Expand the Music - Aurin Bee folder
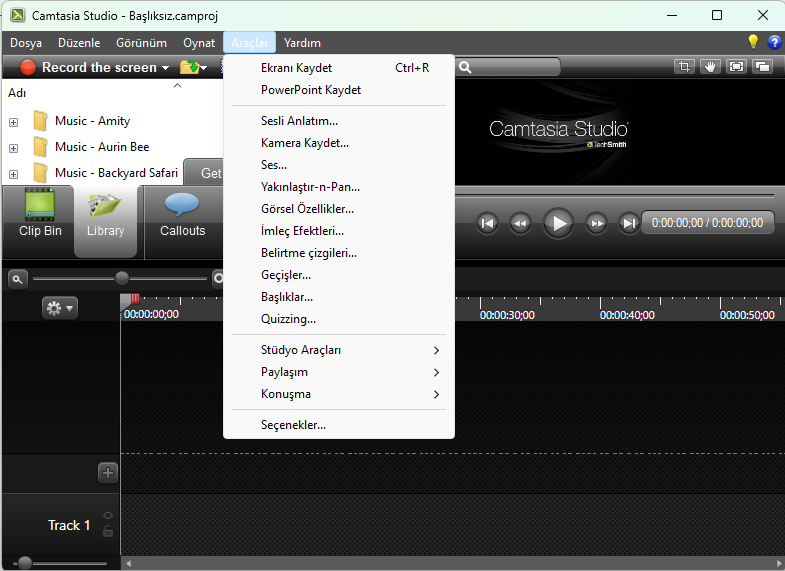This screenshot has width=785, height=571. point(14,148)
